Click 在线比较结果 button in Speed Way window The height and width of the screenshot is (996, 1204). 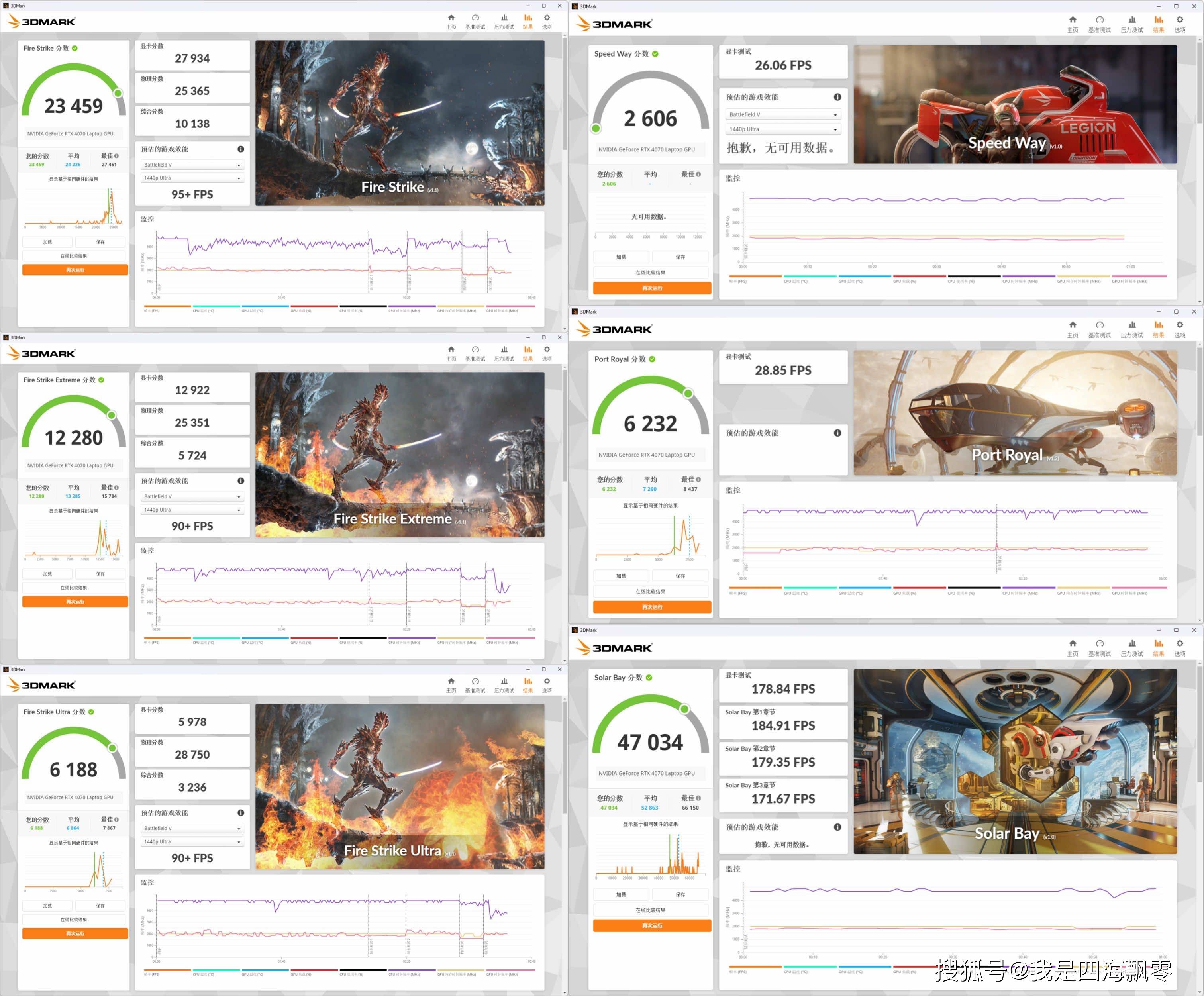pos(651,273)
